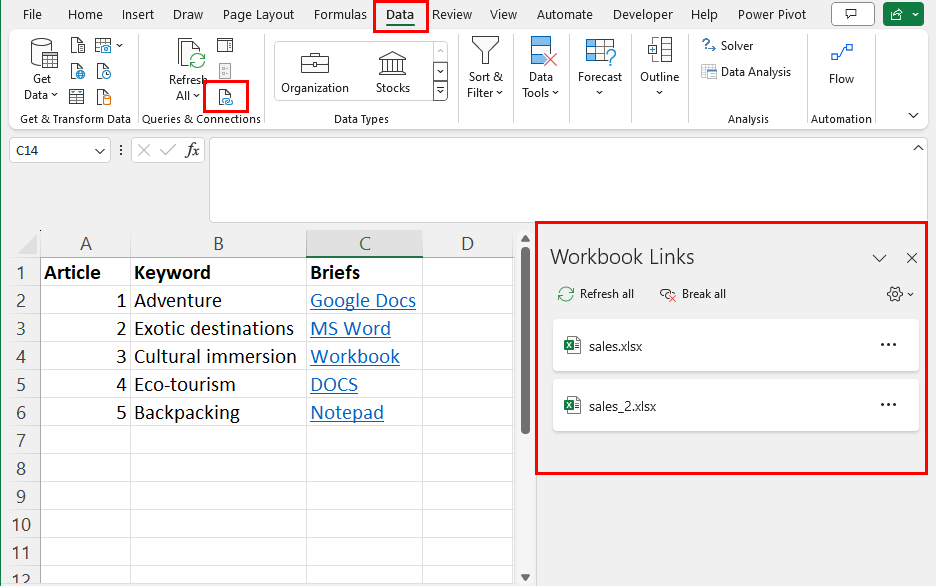Click the Flow automation button

(x=841, y=63)
